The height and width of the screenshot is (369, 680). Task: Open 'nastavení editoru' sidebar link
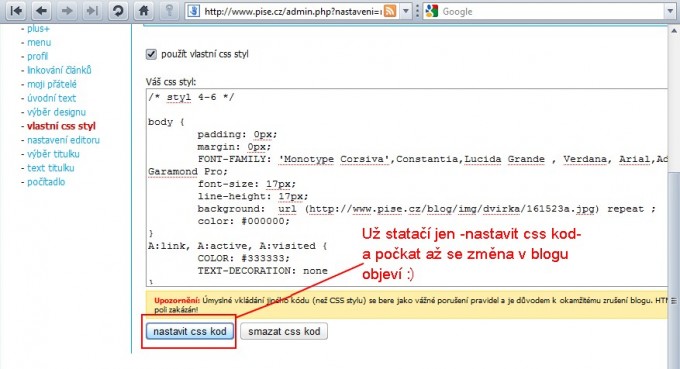pos(63,140)
